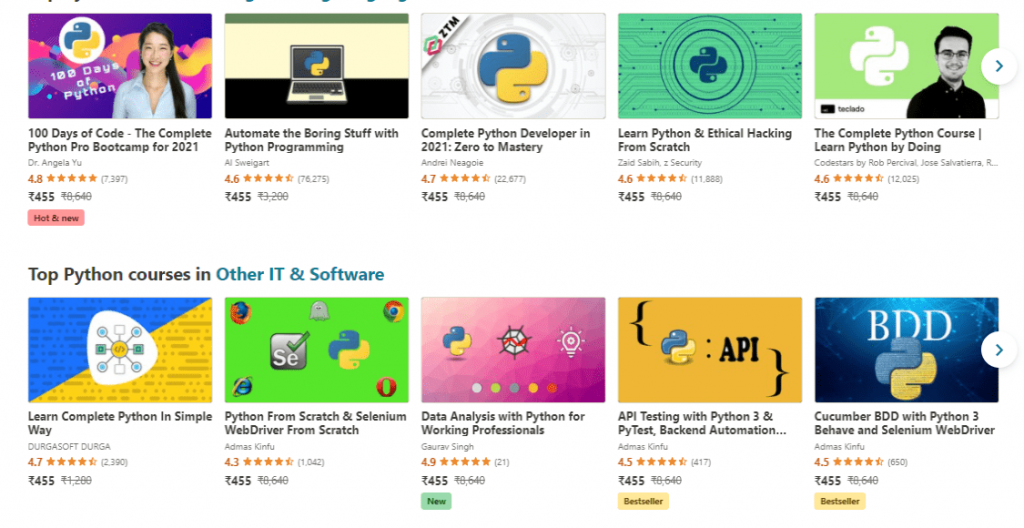Image resolution: width=1024 pixels, height=528 pixels.
Task: Click title Automate the Boring Stuff with Python
Action: click(311, 140)
